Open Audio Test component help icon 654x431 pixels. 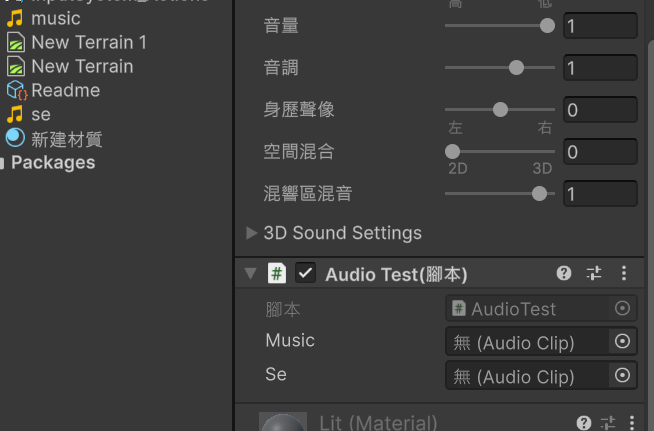564,273
